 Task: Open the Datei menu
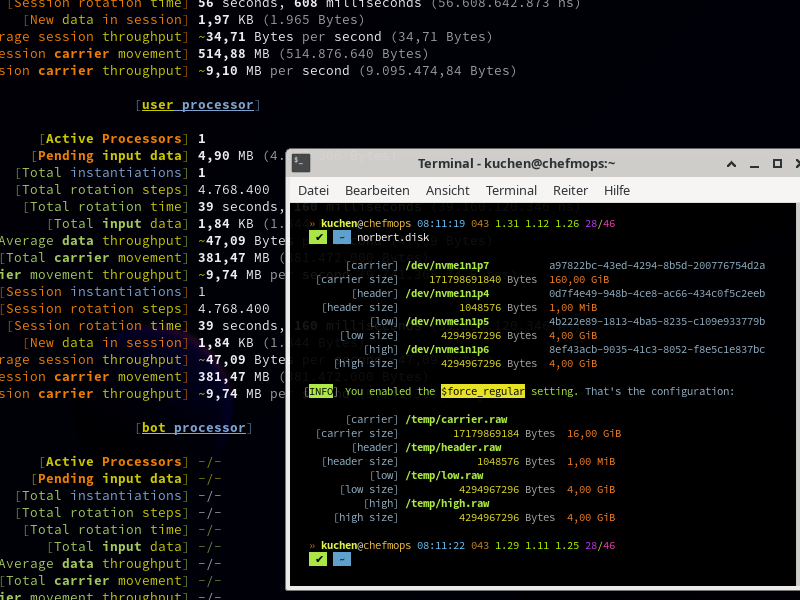tap(313, 190)
